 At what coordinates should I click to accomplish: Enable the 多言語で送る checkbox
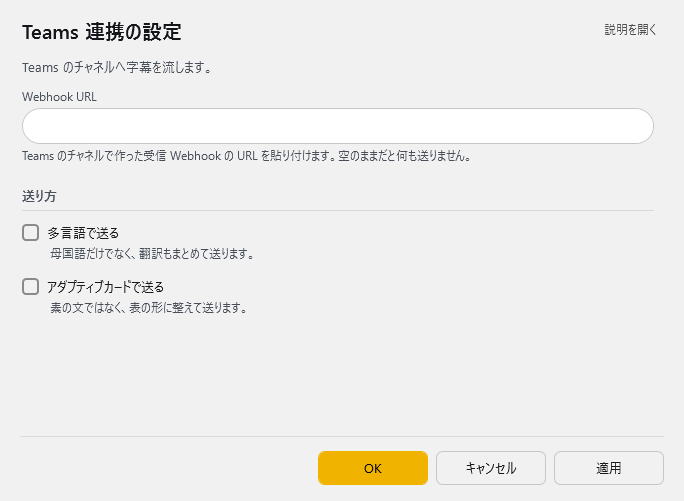31,233
